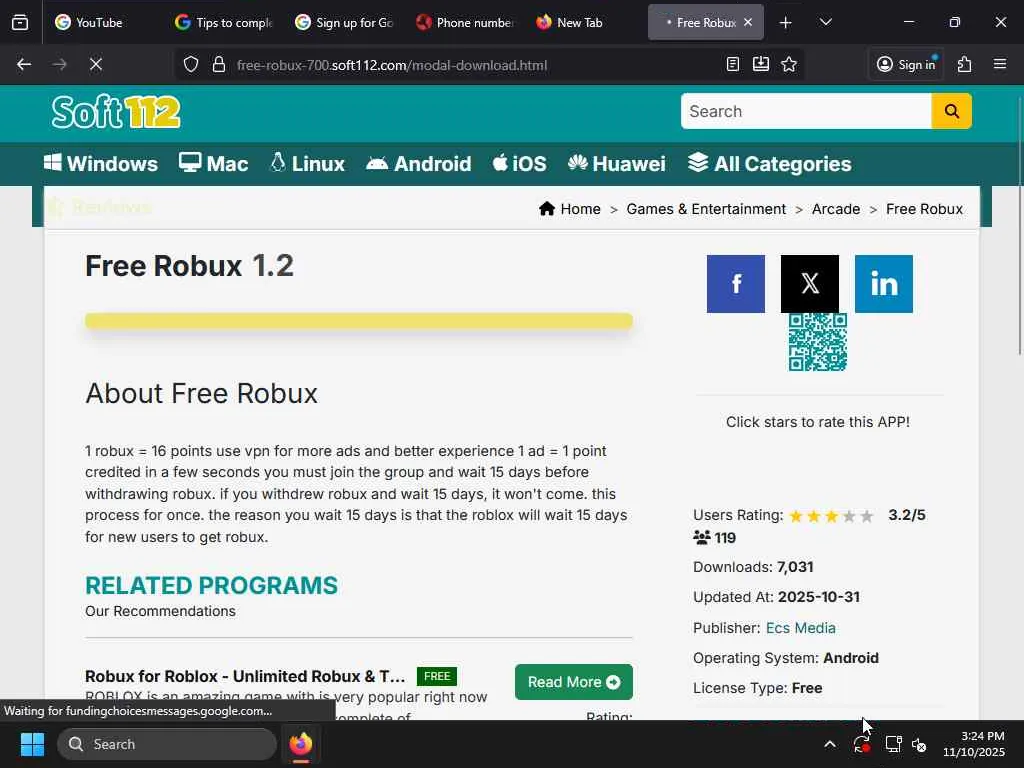The image size is (1024, 768).
Task: Toggle reader view icon
Action: click(733, 64)
